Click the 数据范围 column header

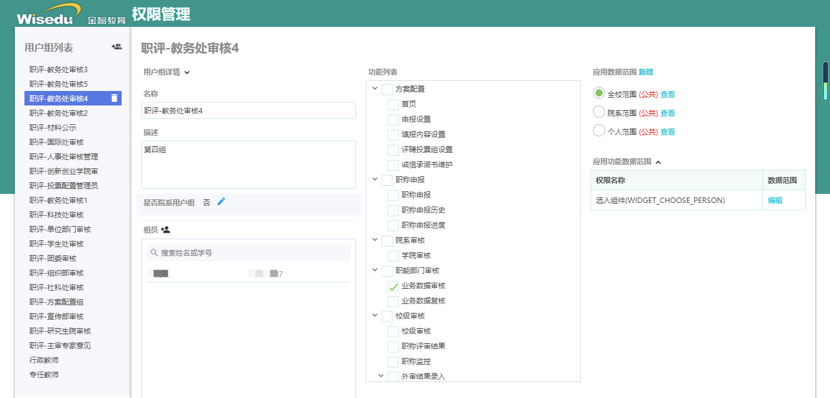coord(783,180)
